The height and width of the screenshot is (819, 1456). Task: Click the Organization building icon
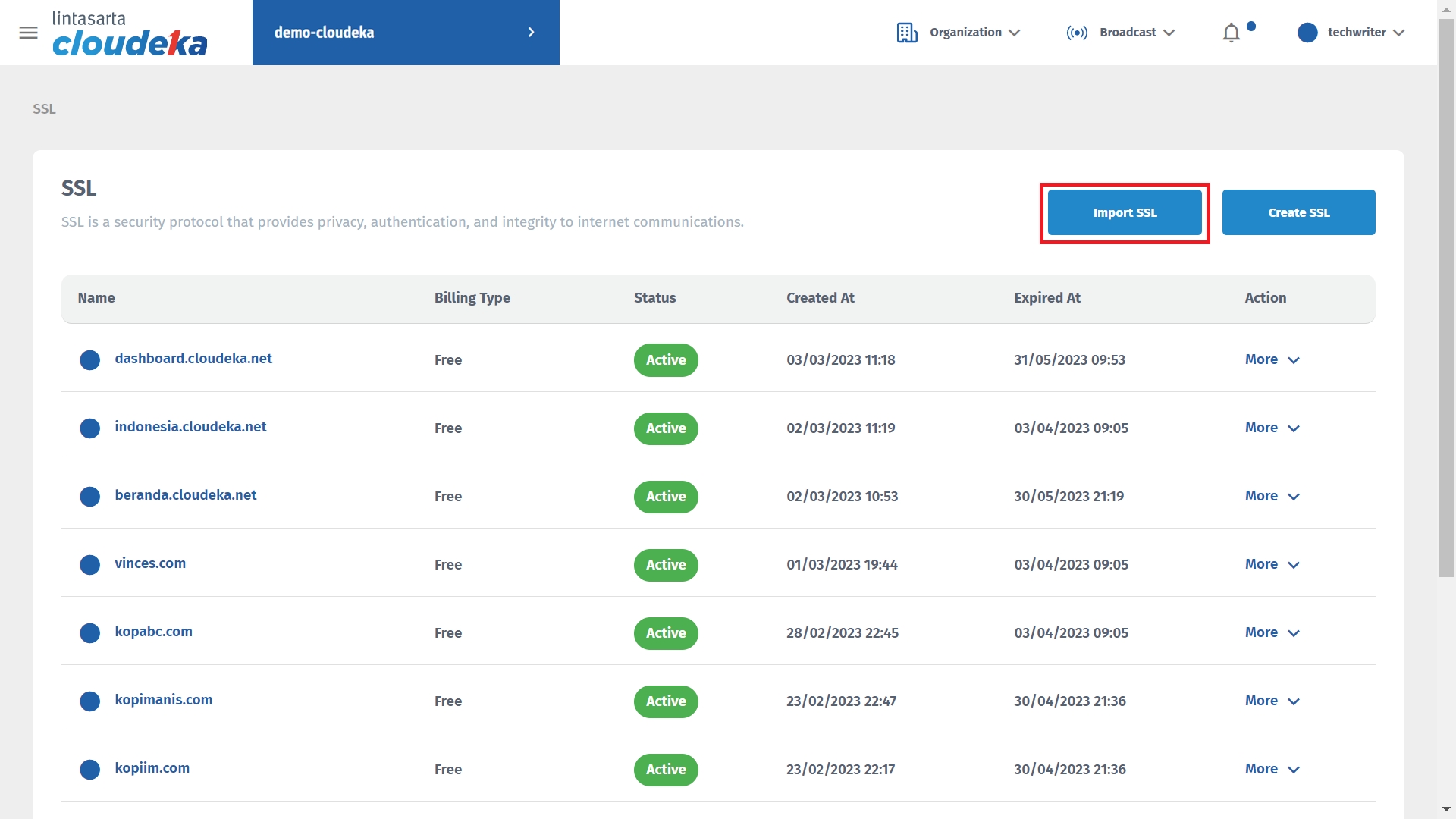906,33
